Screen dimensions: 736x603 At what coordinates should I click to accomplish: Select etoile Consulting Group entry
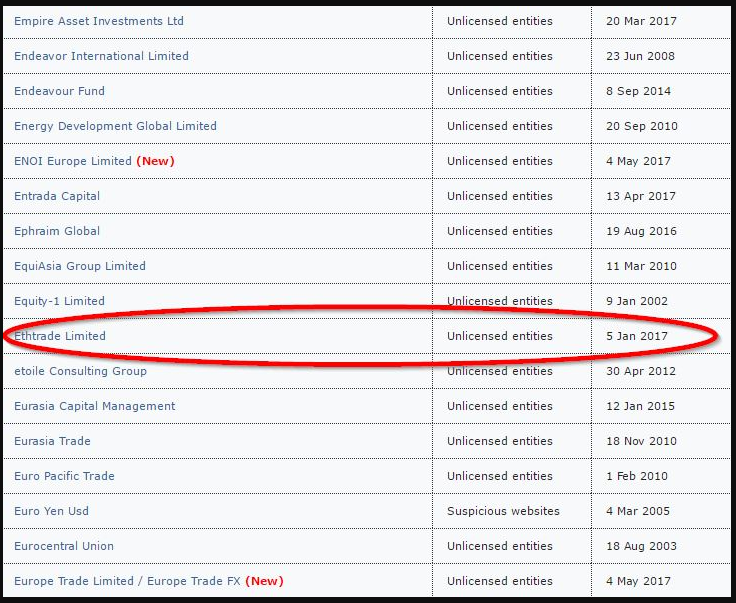80,371
